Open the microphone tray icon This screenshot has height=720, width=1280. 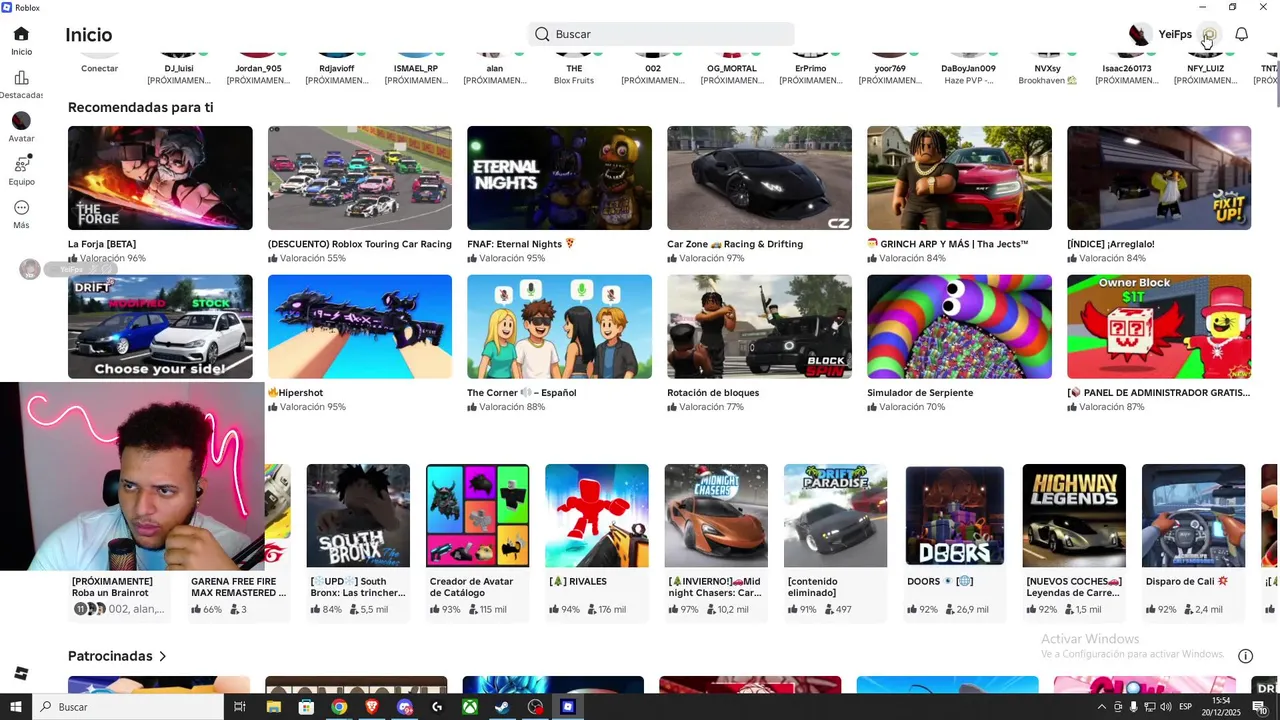pos(1133,707)
